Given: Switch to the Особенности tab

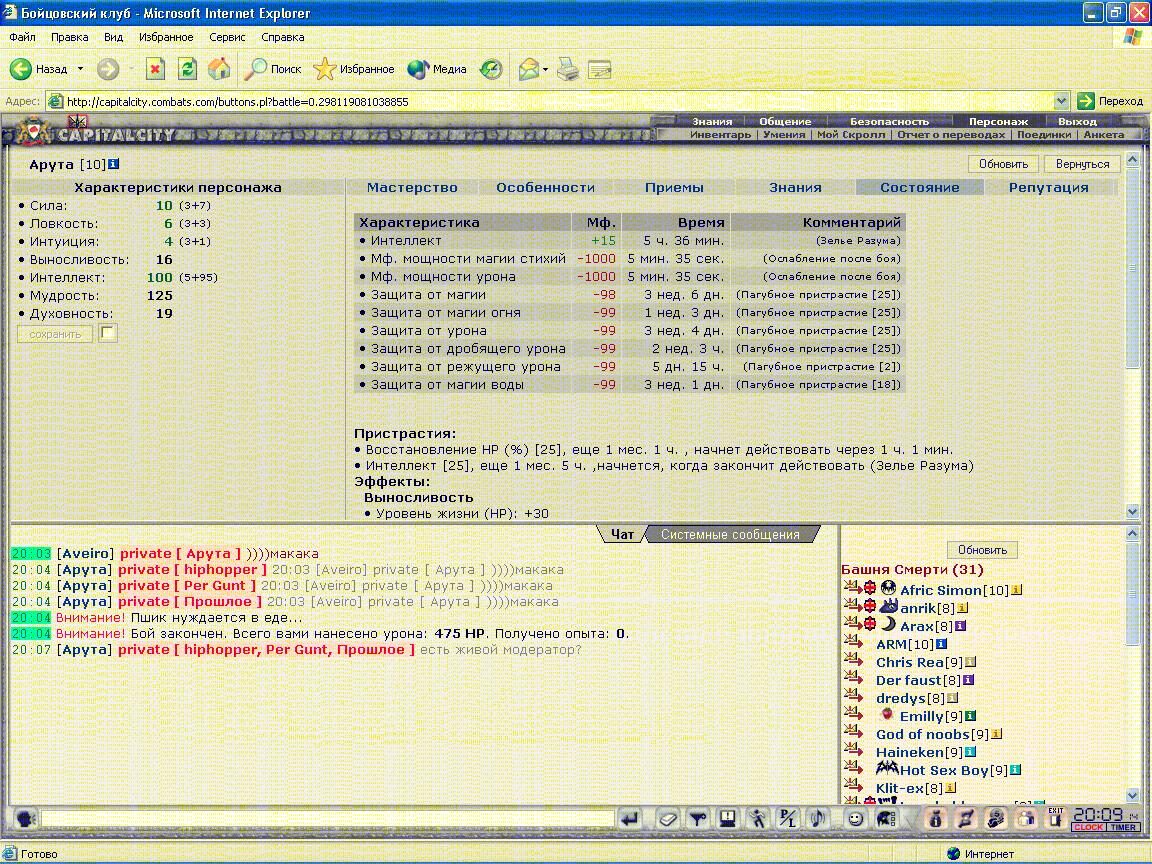Looking at the screenshot, I should point(545,187).
